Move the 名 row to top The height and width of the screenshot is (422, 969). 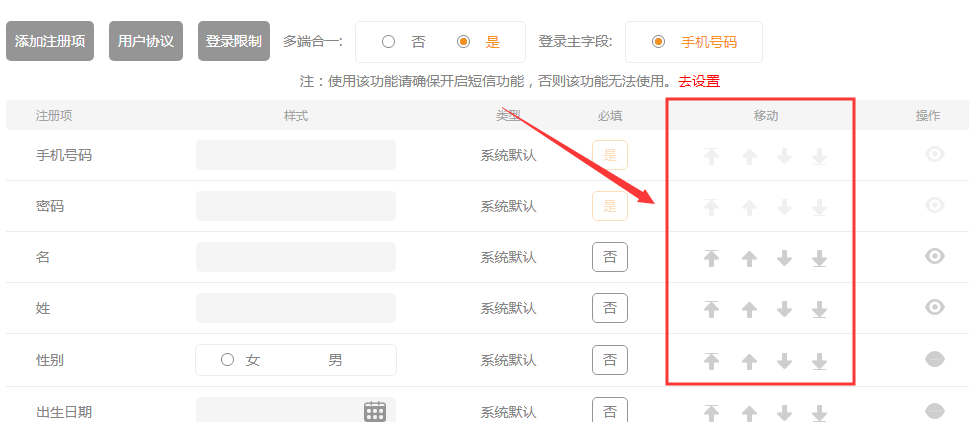tap(711, 258)
